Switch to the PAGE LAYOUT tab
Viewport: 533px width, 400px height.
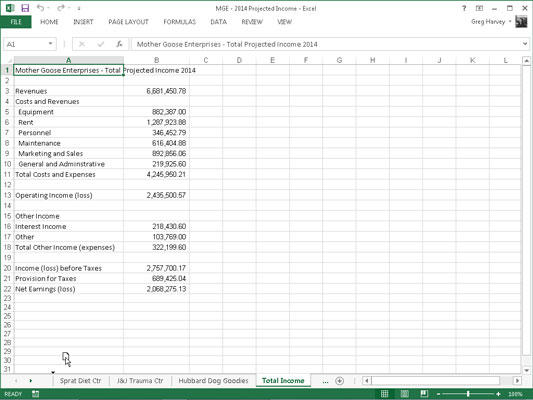click(x=128, y=22)
